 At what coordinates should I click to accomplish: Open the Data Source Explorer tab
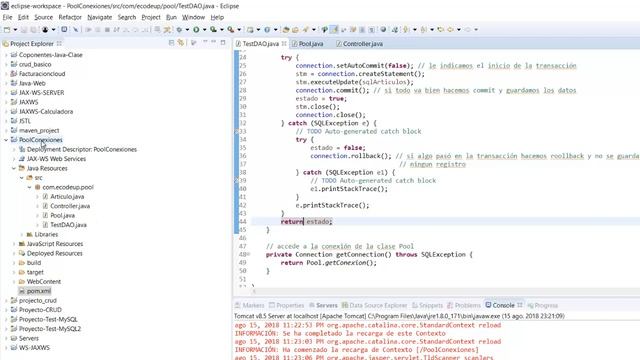click(x=375, y=305)
